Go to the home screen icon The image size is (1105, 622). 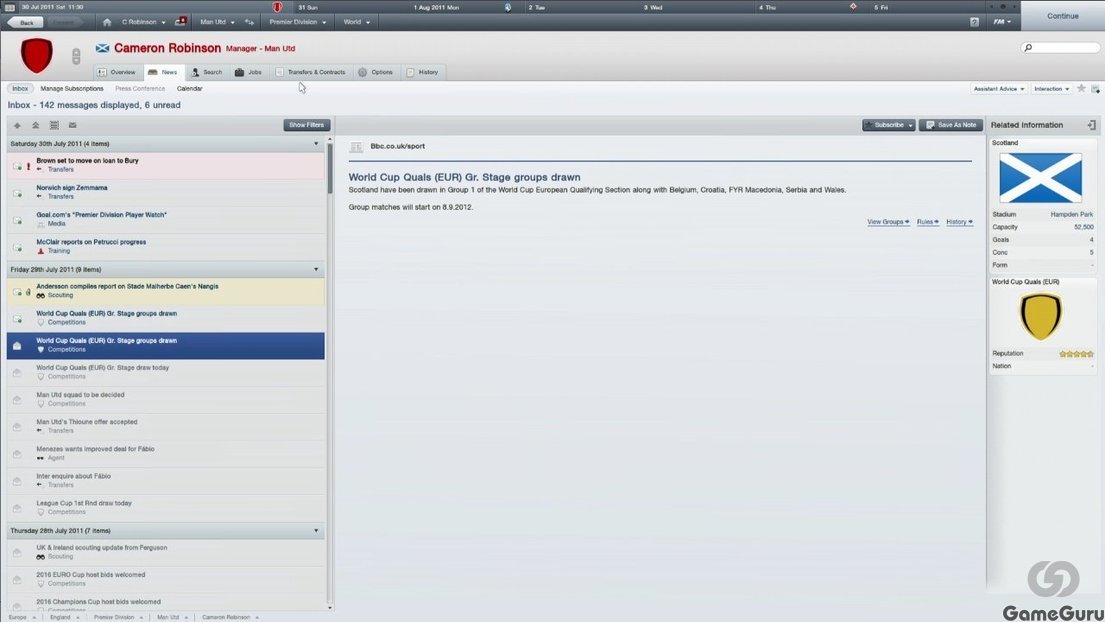pos(106,22)
